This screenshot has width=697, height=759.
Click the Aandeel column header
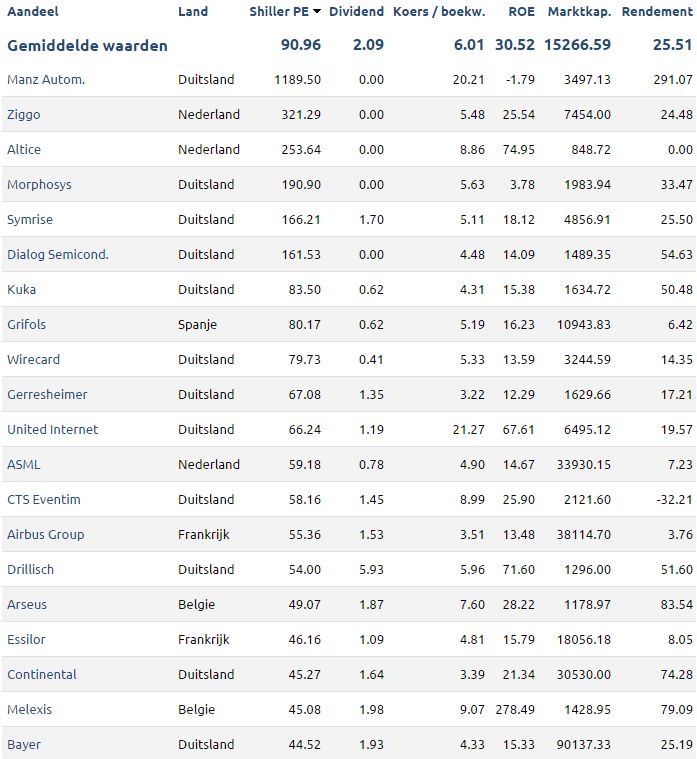coord(32,11)
